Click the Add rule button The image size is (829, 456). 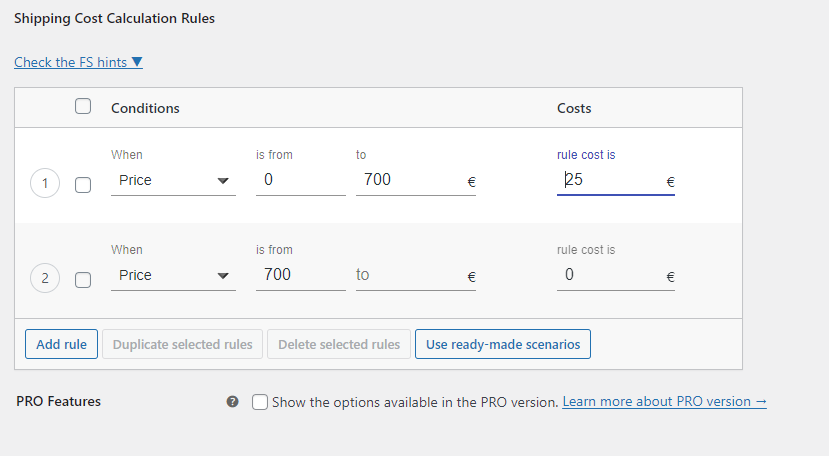61,344
